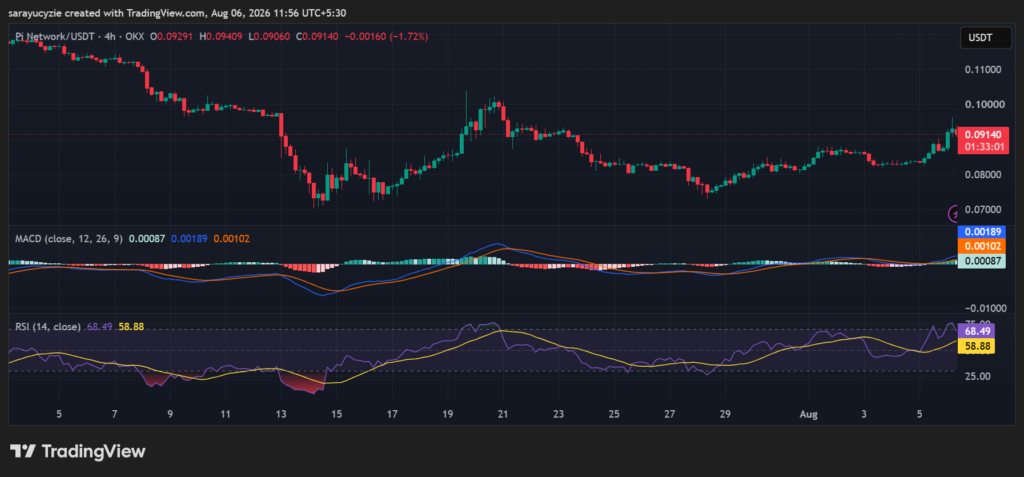Click the 25.00 RSI axis label

coord(976,376)
